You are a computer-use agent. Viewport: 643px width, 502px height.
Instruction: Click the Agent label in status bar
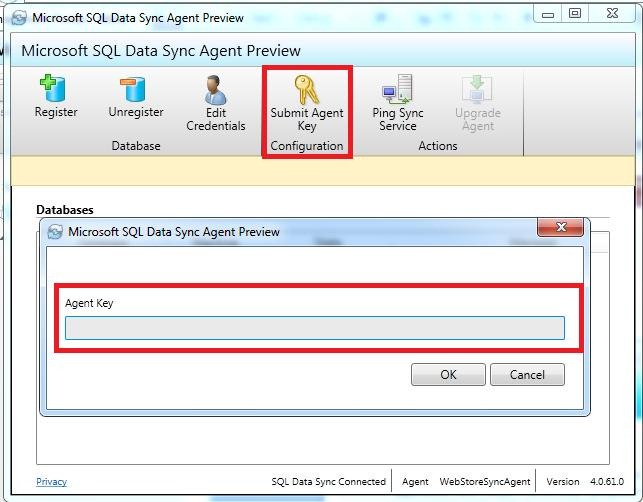click(x=415, y=481)
